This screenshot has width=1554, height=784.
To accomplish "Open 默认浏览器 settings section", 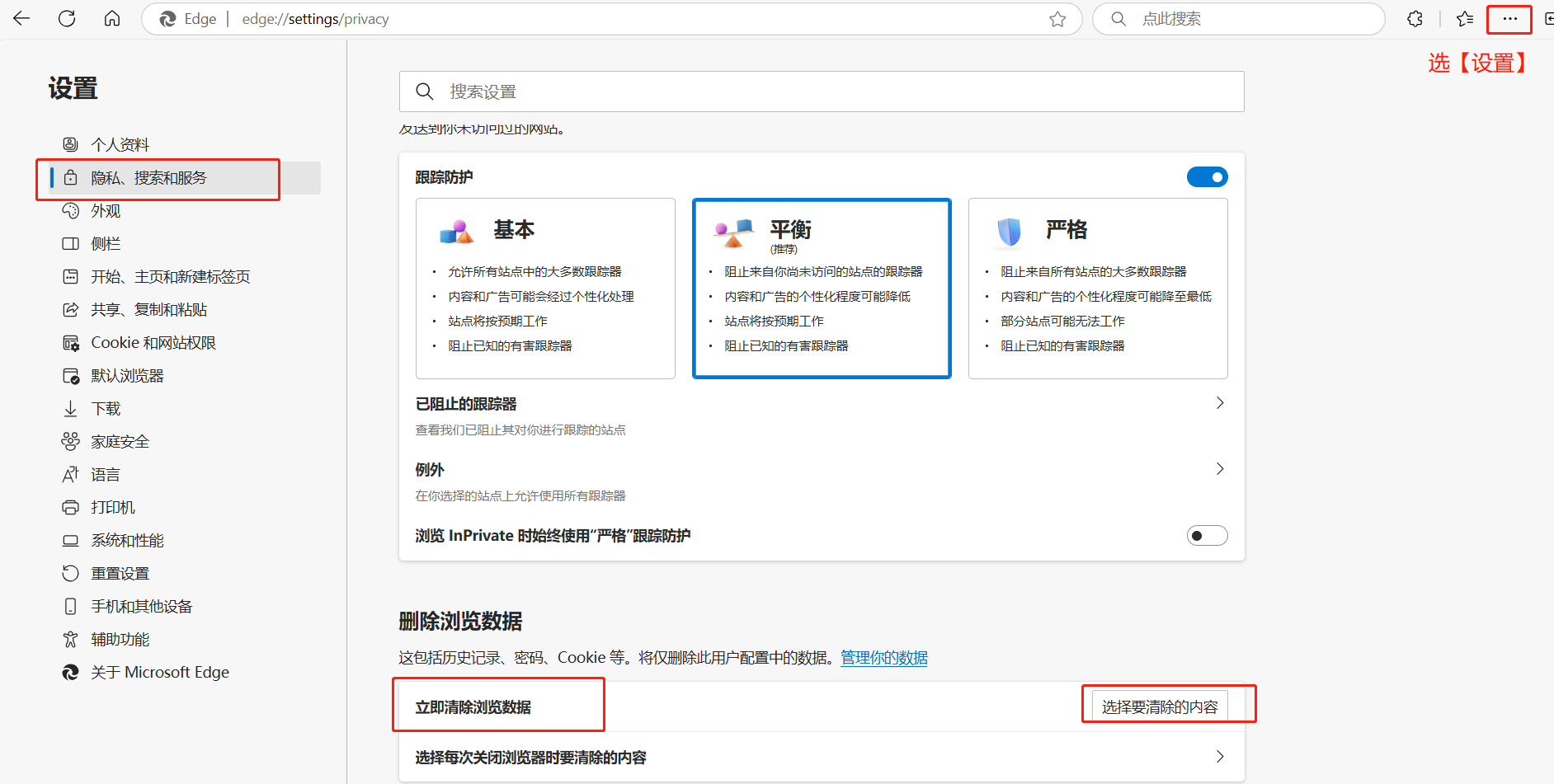I will [127, 375].
